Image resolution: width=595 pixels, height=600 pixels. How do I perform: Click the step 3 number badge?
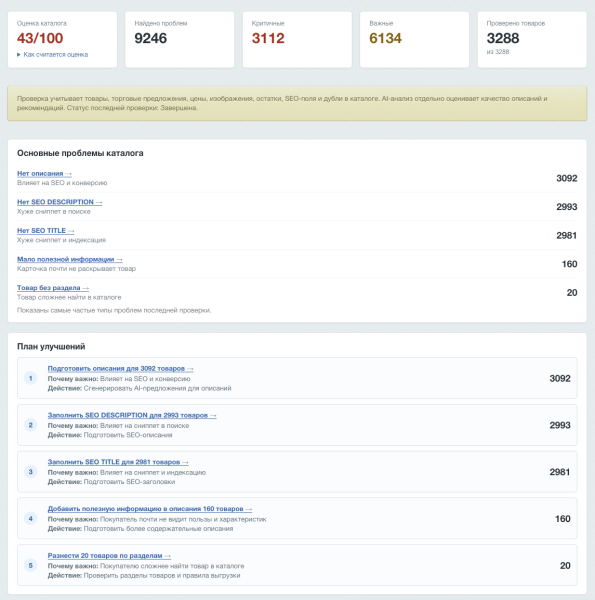coord(31,472)
